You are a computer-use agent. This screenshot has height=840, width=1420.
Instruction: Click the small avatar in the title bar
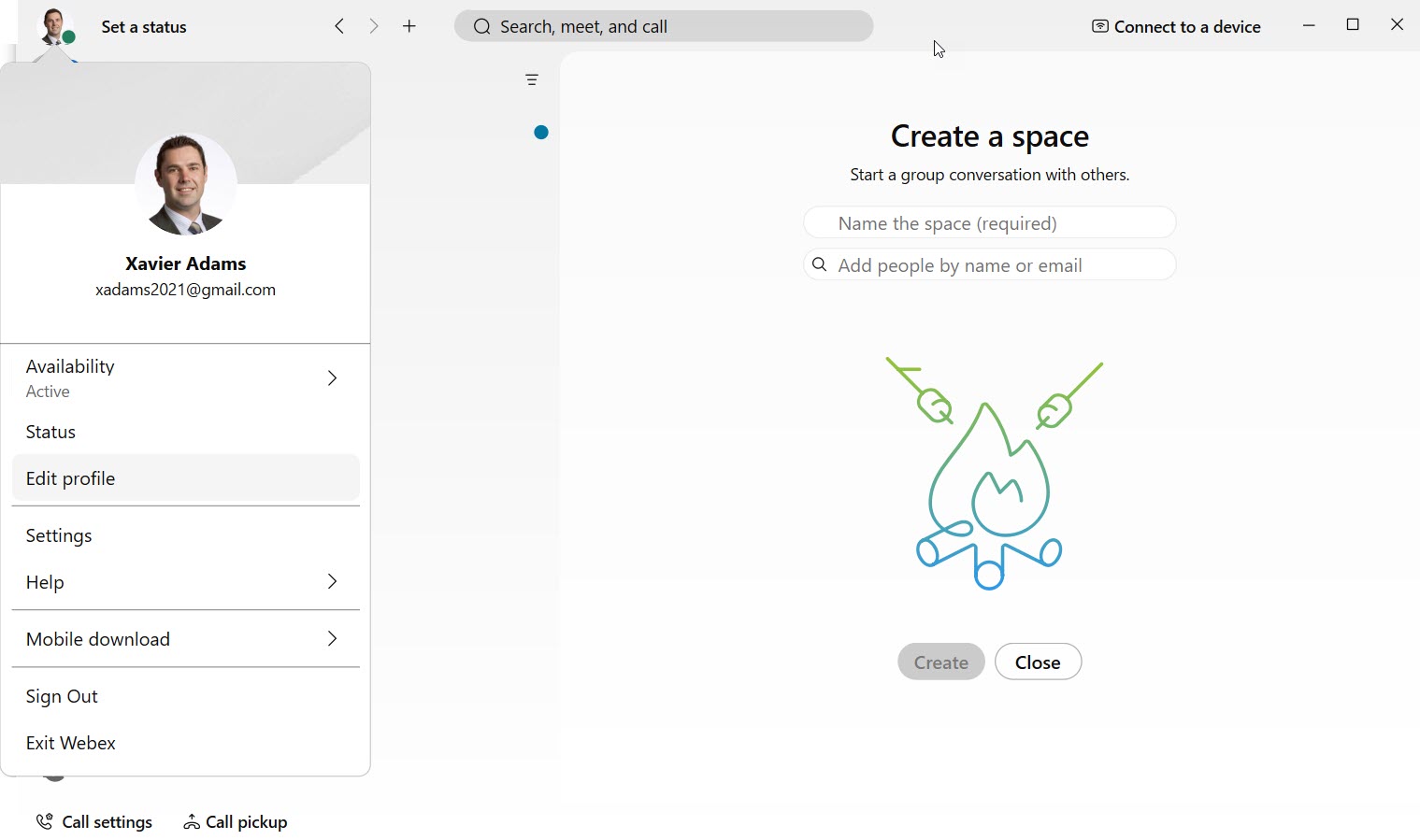(55, 26)
